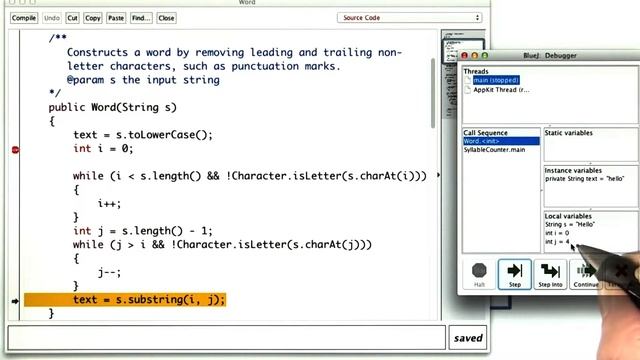Viewport: 640px width, 360px height.
Task: Select main (stopped) thread
Action: (496, 80)
